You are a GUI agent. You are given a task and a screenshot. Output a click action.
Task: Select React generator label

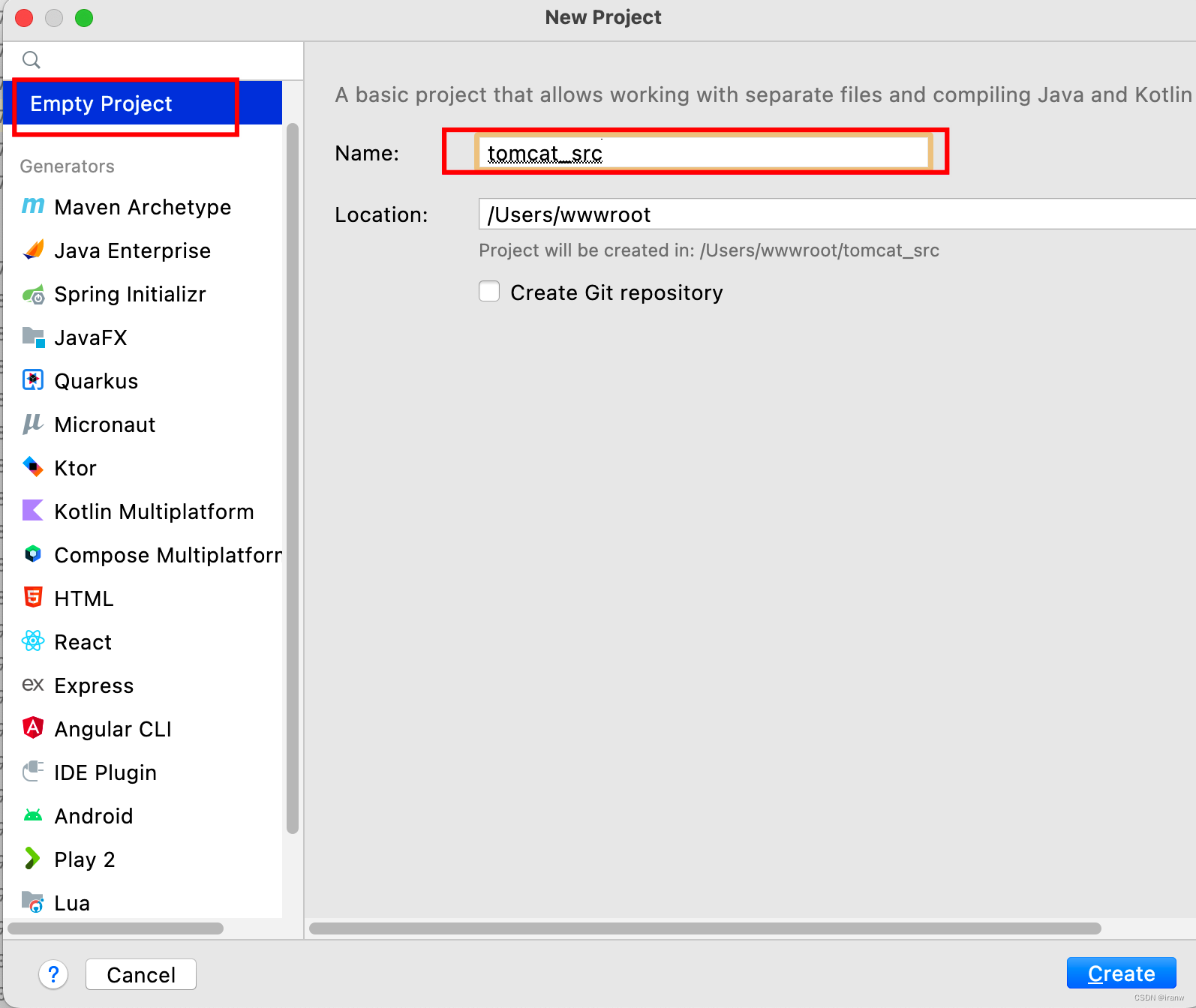(x=83, y=642)
